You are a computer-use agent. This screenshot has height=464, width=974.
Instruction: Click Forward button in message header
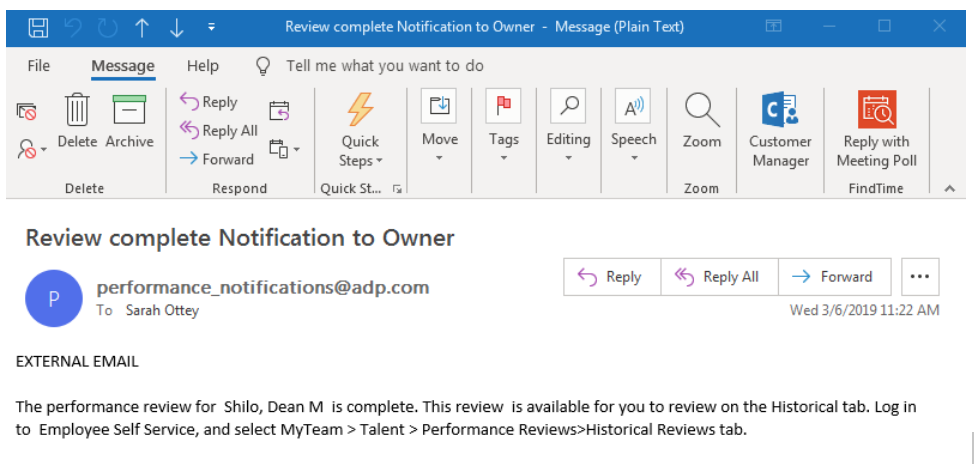click(834, 277)
